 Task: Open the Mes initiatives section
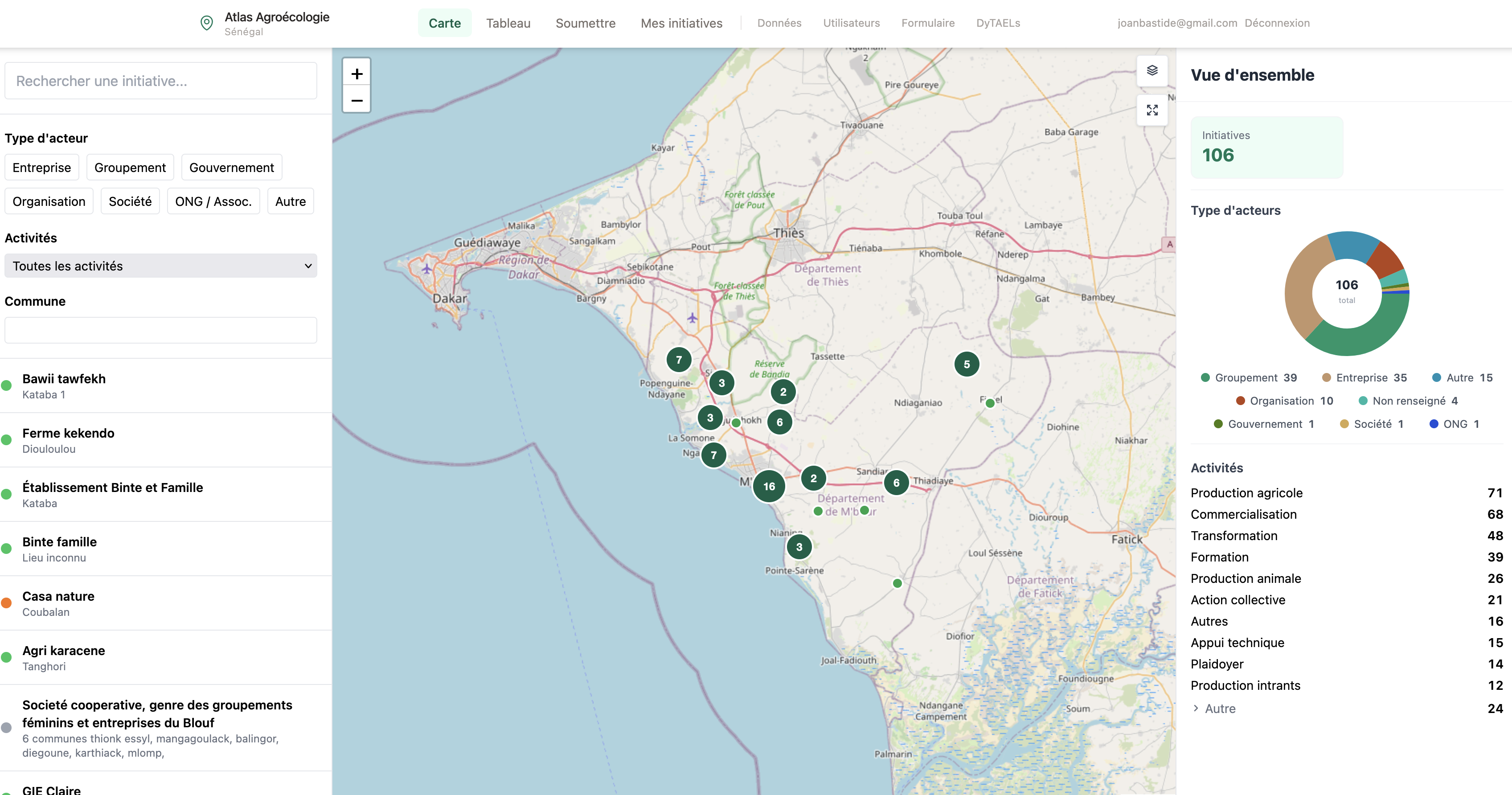[681, 23]
